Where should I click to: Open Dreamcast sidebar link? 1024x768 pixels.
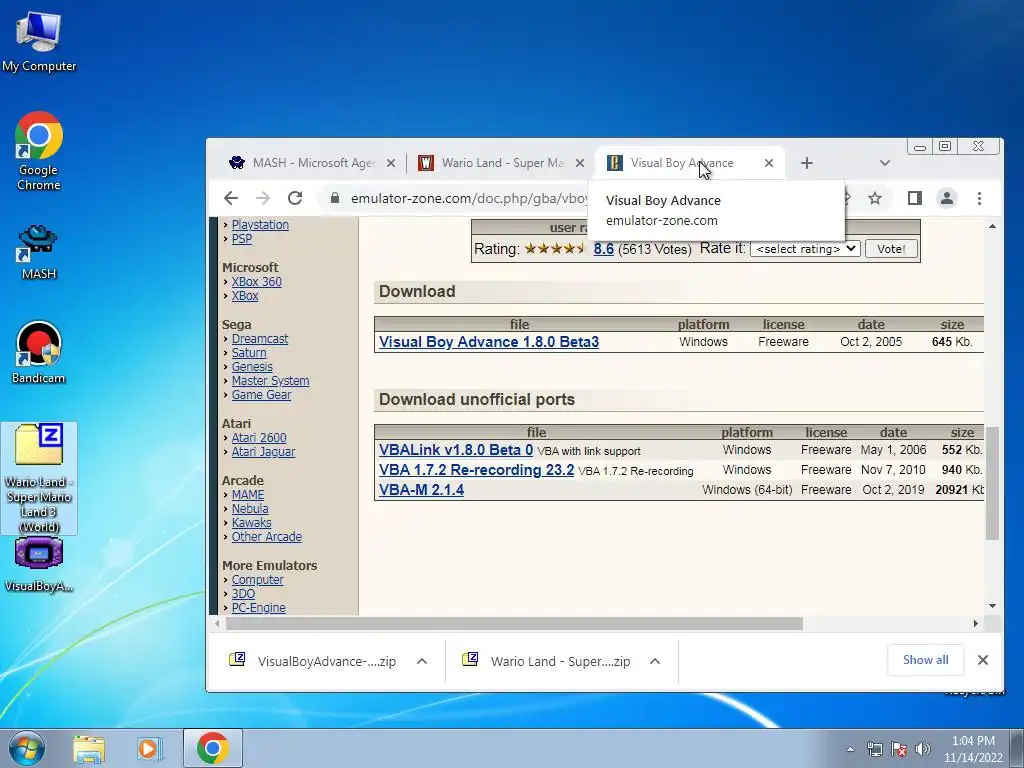click(259, 339)
